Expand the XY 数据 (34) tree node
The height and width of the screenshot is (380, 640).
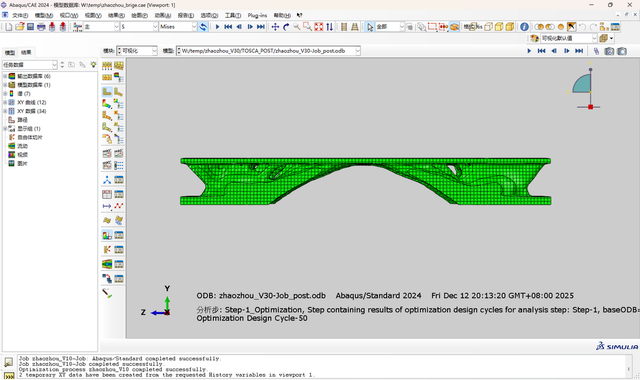pos(5,111)
